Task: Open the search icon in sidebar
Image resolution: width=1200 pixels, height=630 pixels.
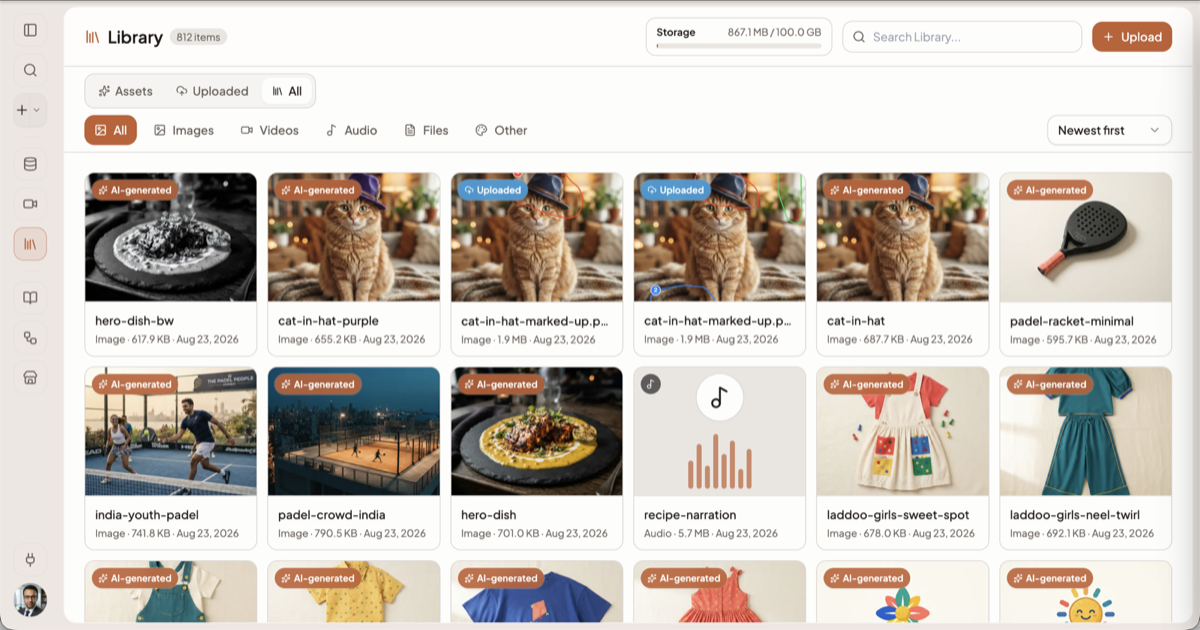Action: coord(30,70)
